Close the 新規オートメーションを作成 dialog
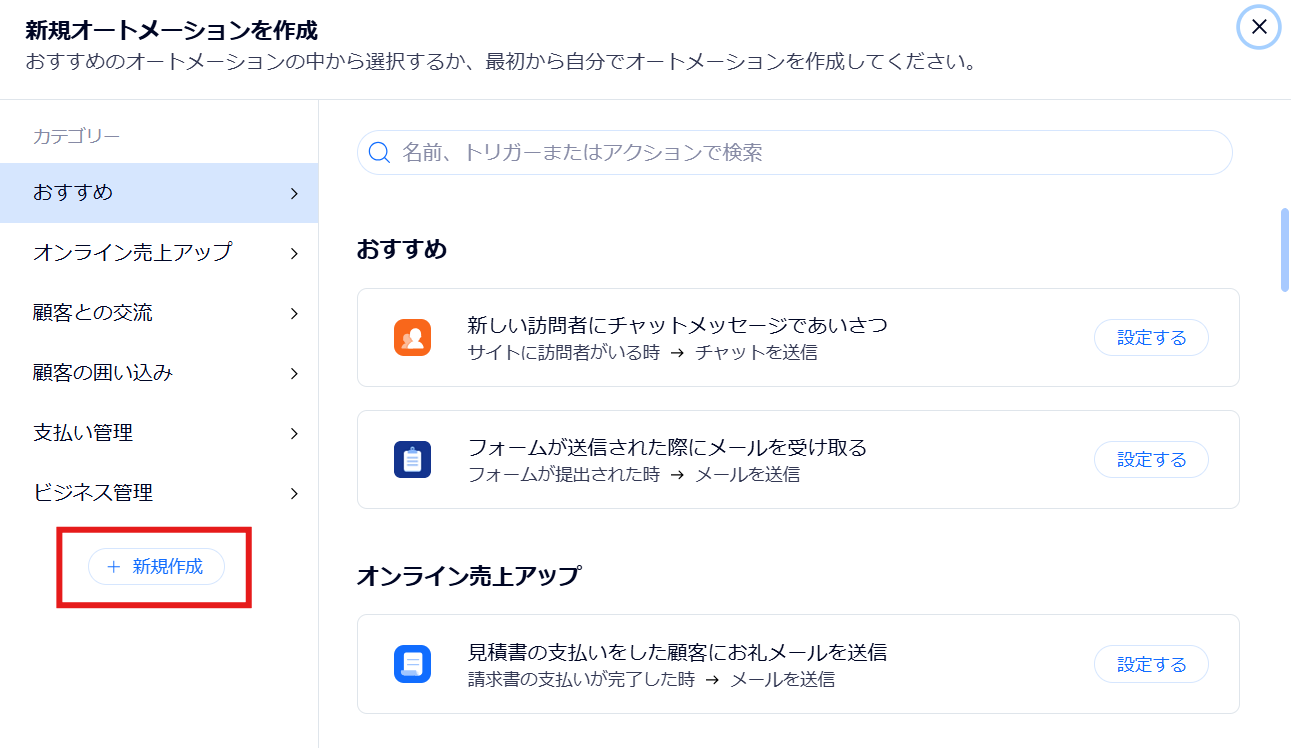Image resolution: width=1291 pixels, height=748 pixels. 1259,27
